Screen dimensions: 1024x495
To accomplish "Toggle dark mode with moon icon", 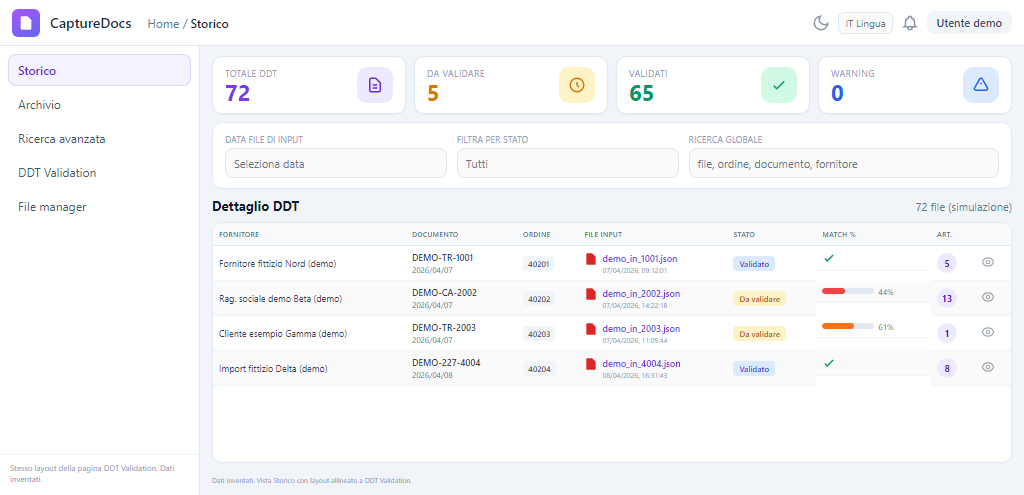I will pyautogui.click(x=820, y=23).
